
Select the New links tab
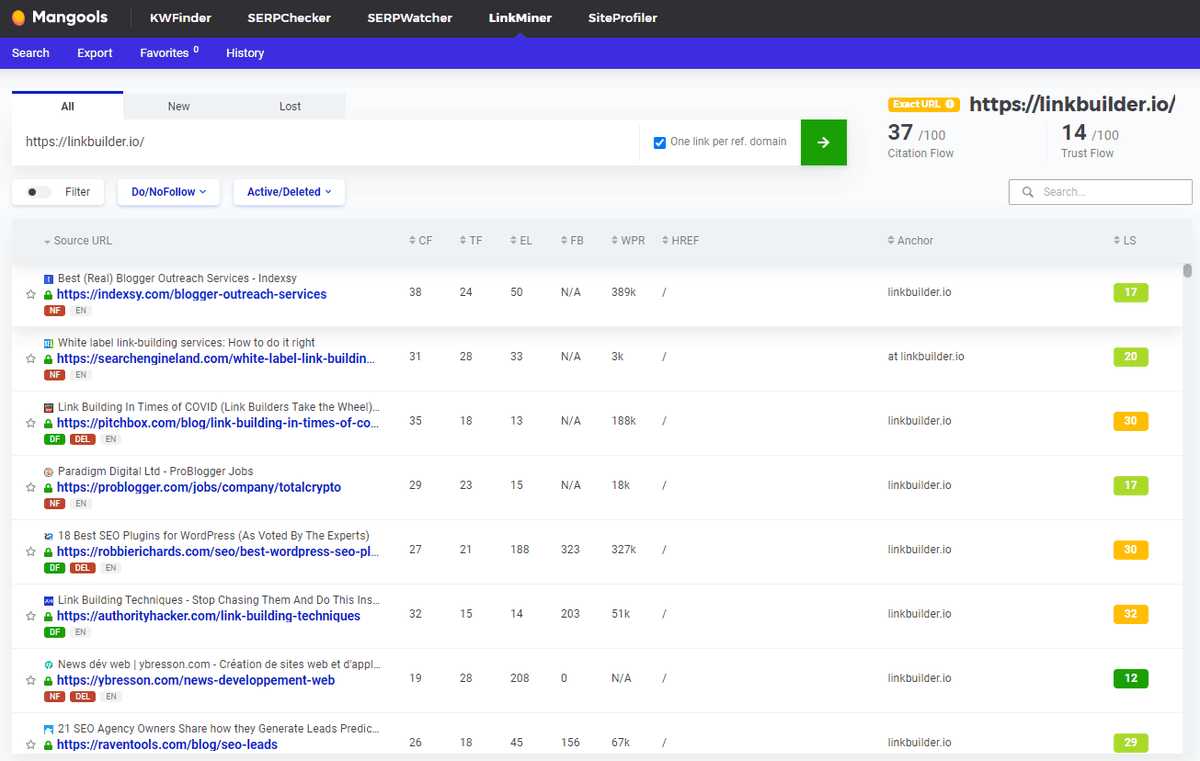(179, 106)
